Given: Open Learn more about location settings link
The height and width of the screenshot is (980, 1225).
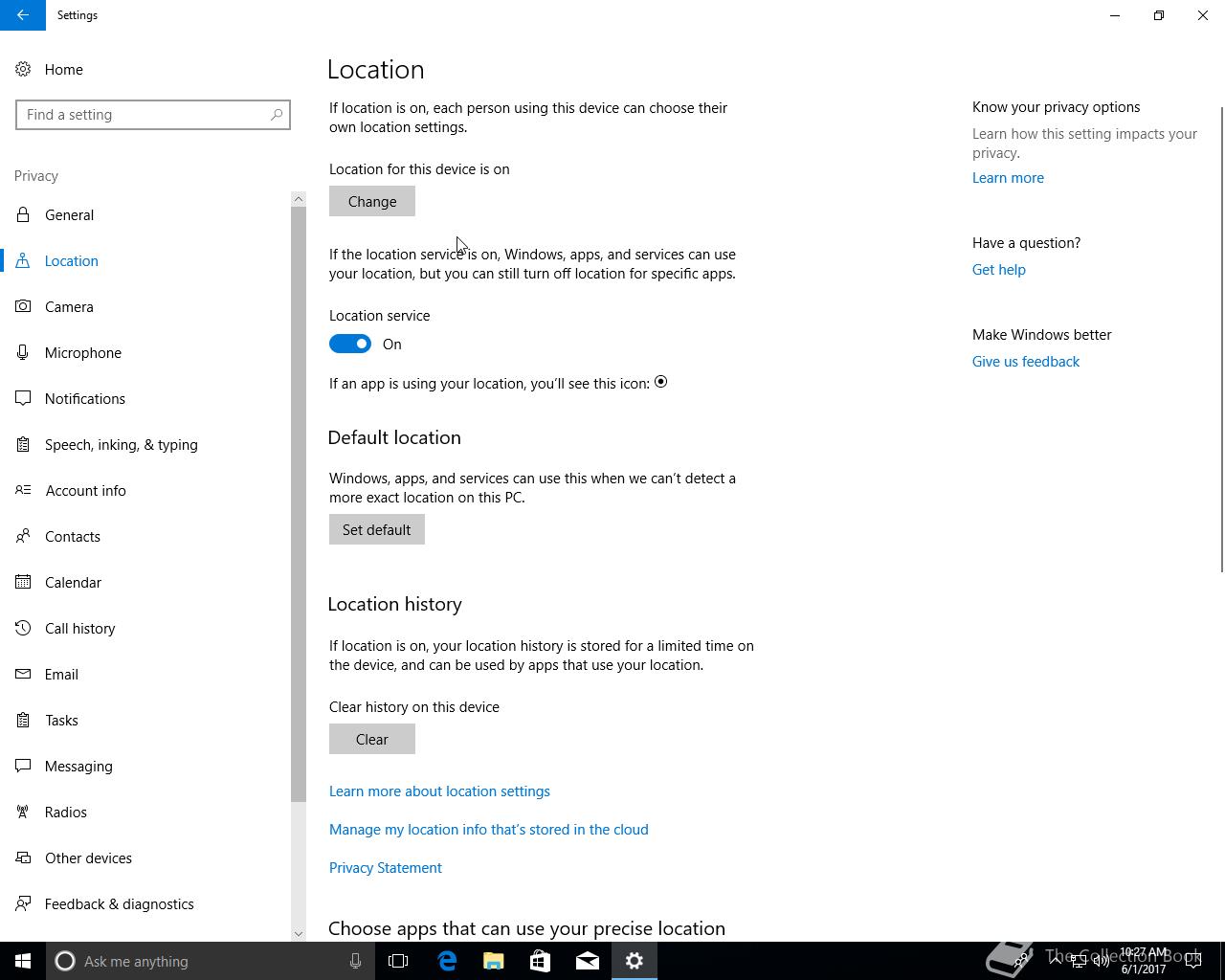Looking at the screenshot, I should tap(439, 791).
